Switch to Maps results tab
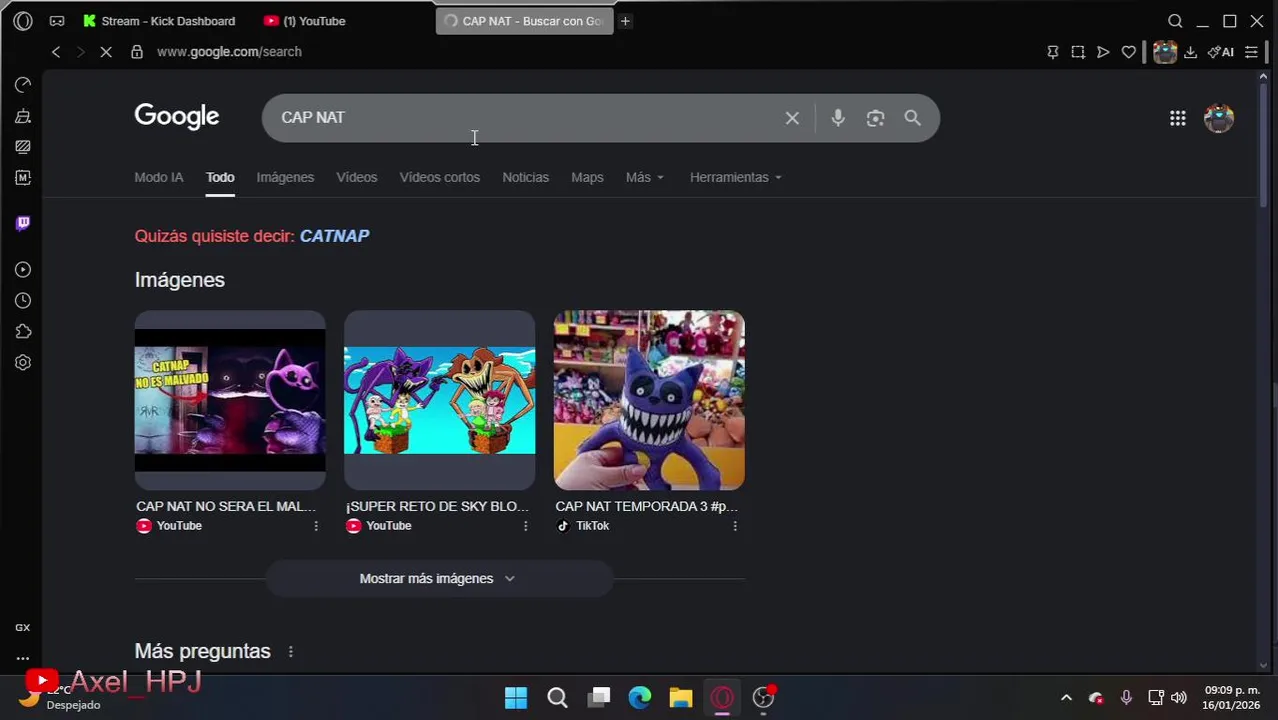This screenshot has width=1278, height=720. click(x=587, y=177)
